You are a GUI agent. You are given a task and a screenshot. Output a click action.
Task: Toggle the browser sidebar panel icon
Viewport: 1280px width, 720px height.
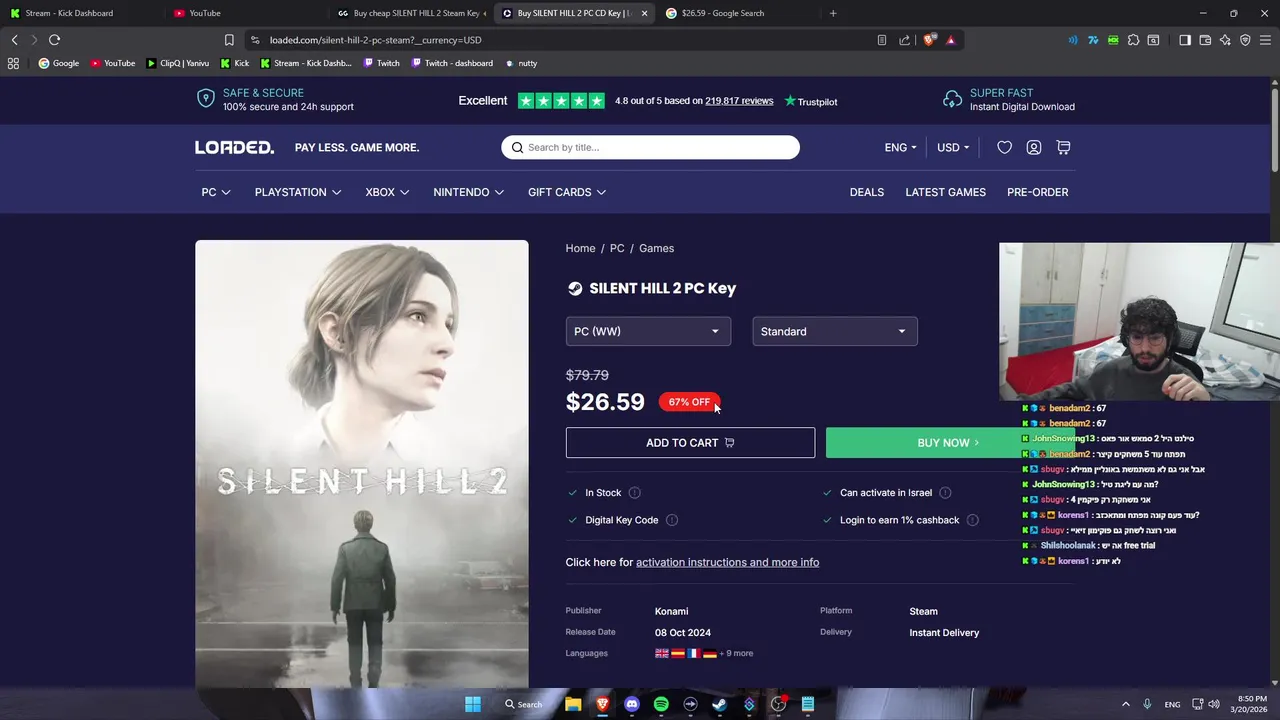tap(1185, 40)
